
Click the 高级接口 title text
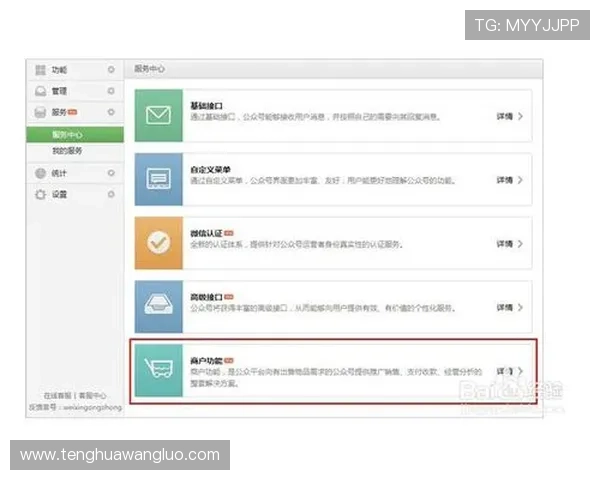(x=207, y=297)
